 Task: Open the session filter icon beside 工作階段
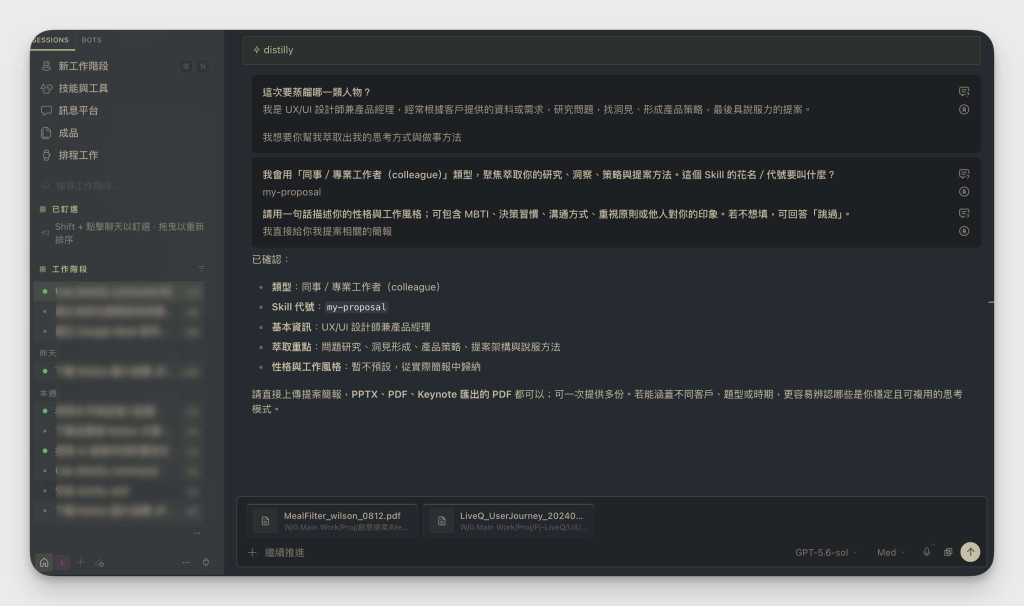(201, 269)
